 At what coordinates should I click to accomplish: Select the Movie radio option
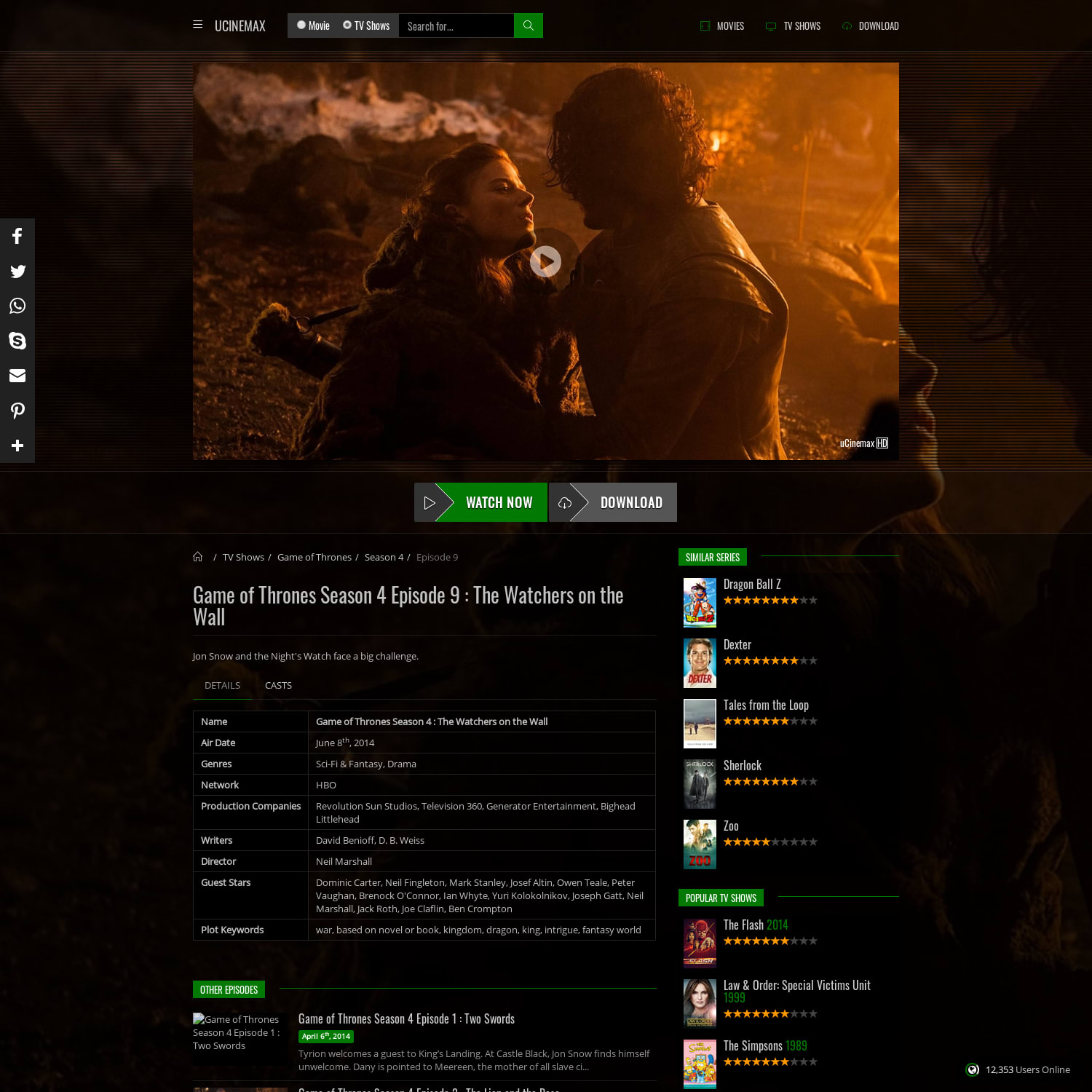coord(301,25)
